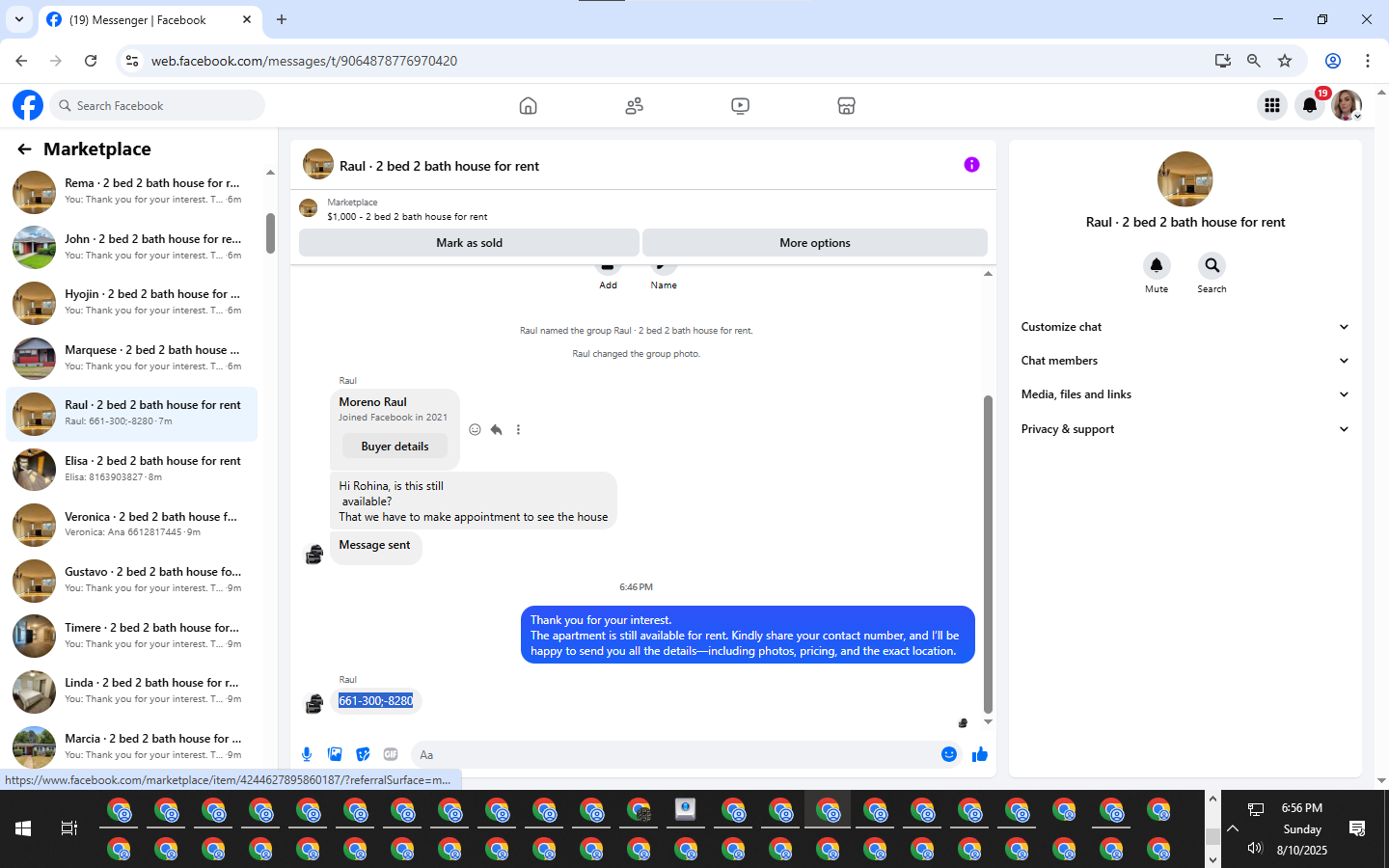This screenshot has height=868, width=1389.
Task: Open a new browser tab
Action: tap(282, 19)
